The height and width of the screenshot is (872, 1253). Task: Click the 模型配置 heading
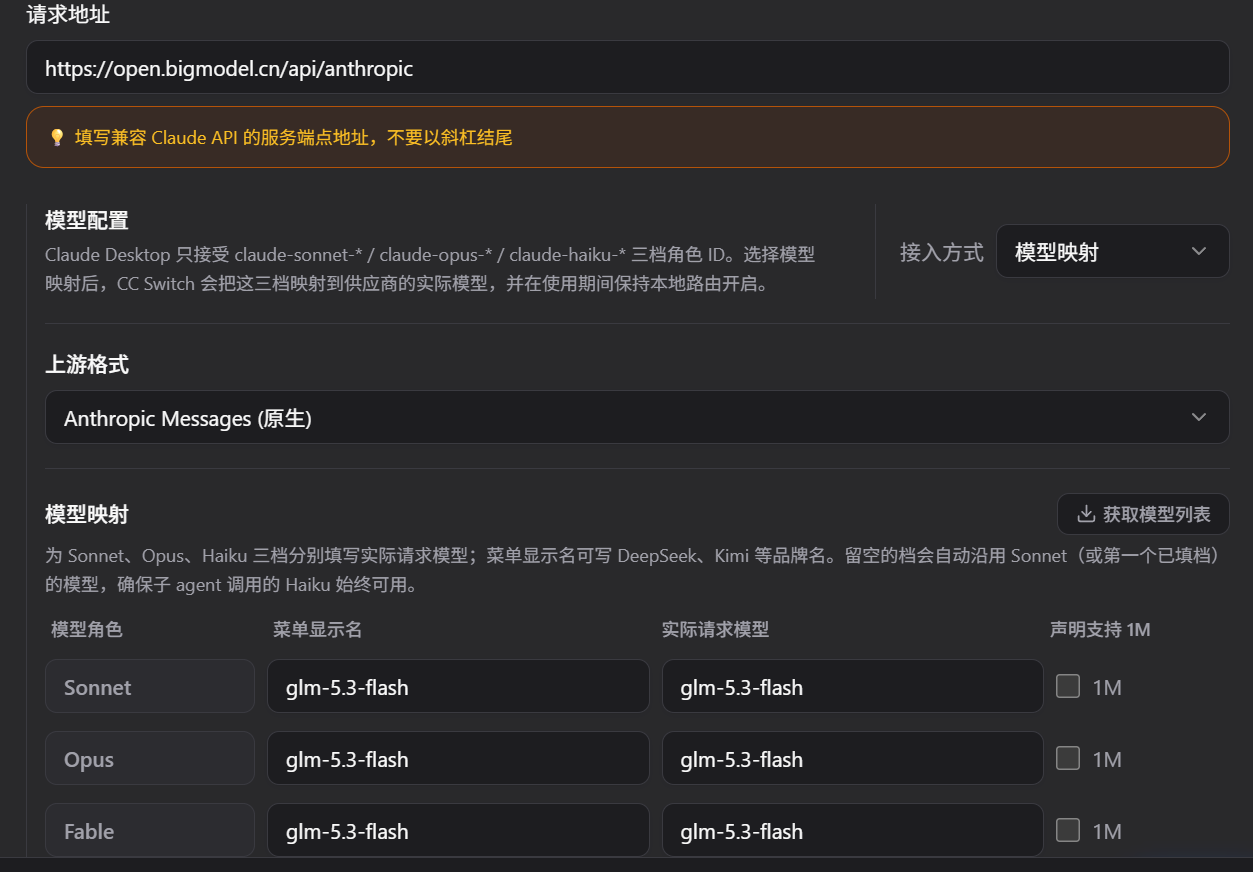point(87,220)
